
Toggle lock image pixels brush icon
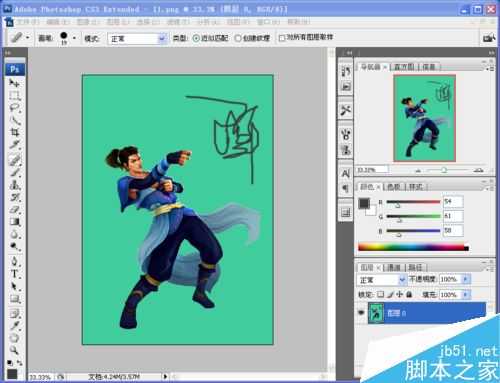[x=391, y=295]
